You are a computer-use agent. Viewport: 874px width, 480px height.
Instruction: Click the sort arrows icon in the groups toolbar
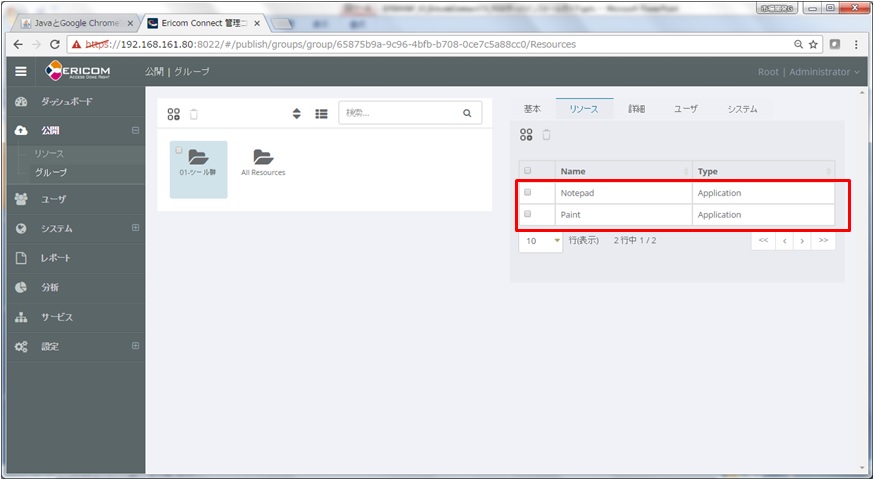pos(297,114)
